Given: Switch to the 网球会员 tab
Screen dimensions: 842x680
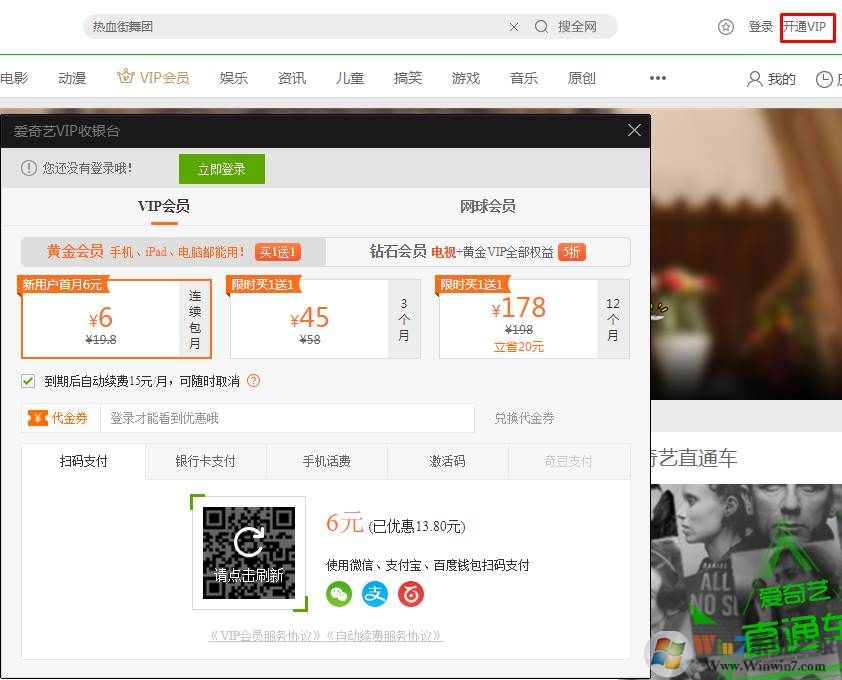Looking at the screenshot, I should click(x=487, y=206).
